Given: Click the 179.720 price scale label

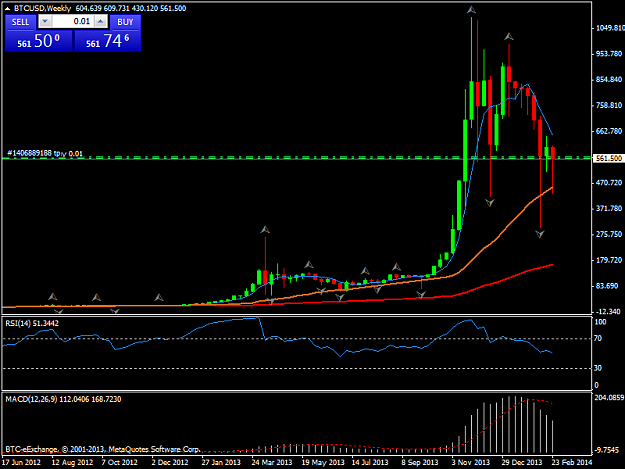Looking at the screenshot, I should pyautogui.click(x=609, y=260).
